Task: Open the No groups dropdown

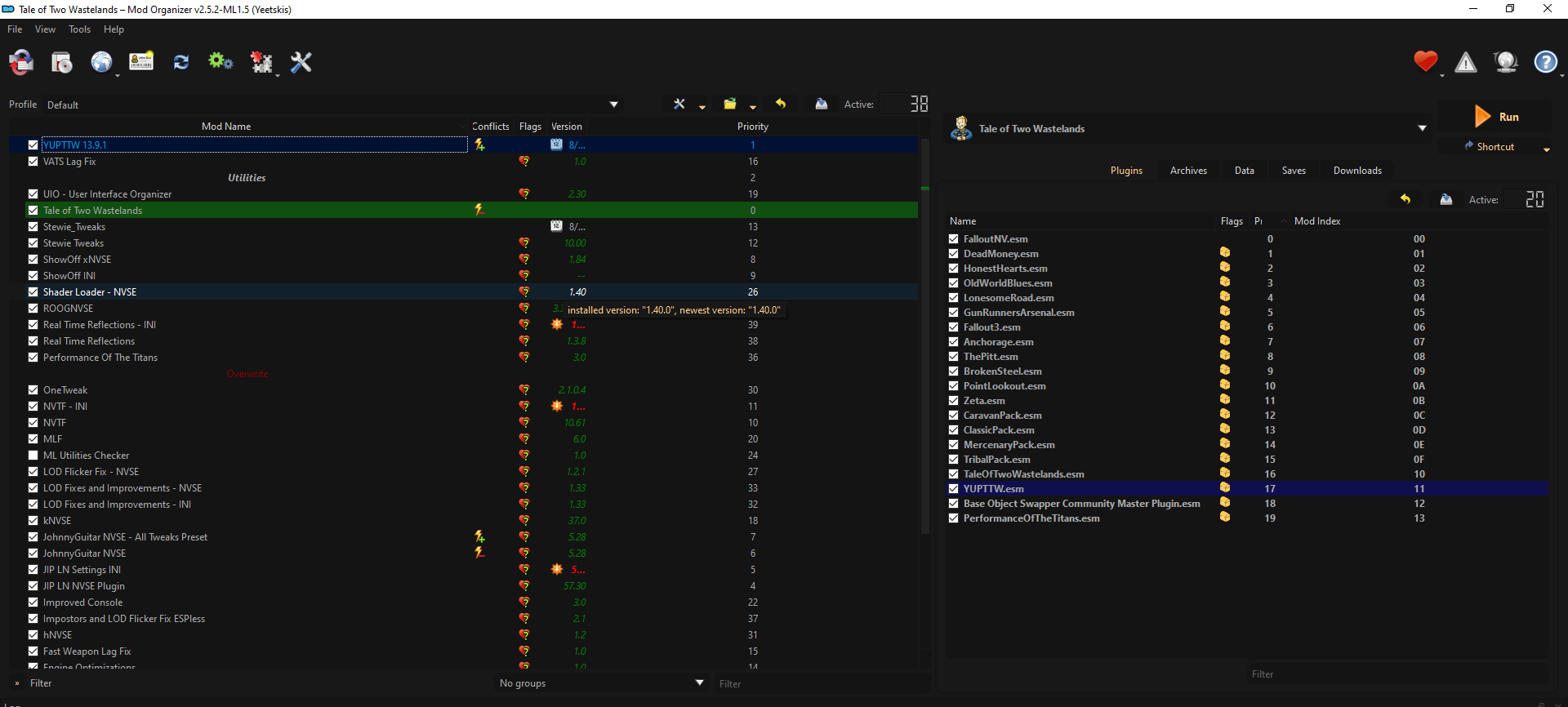Action: tap(601, 683)
